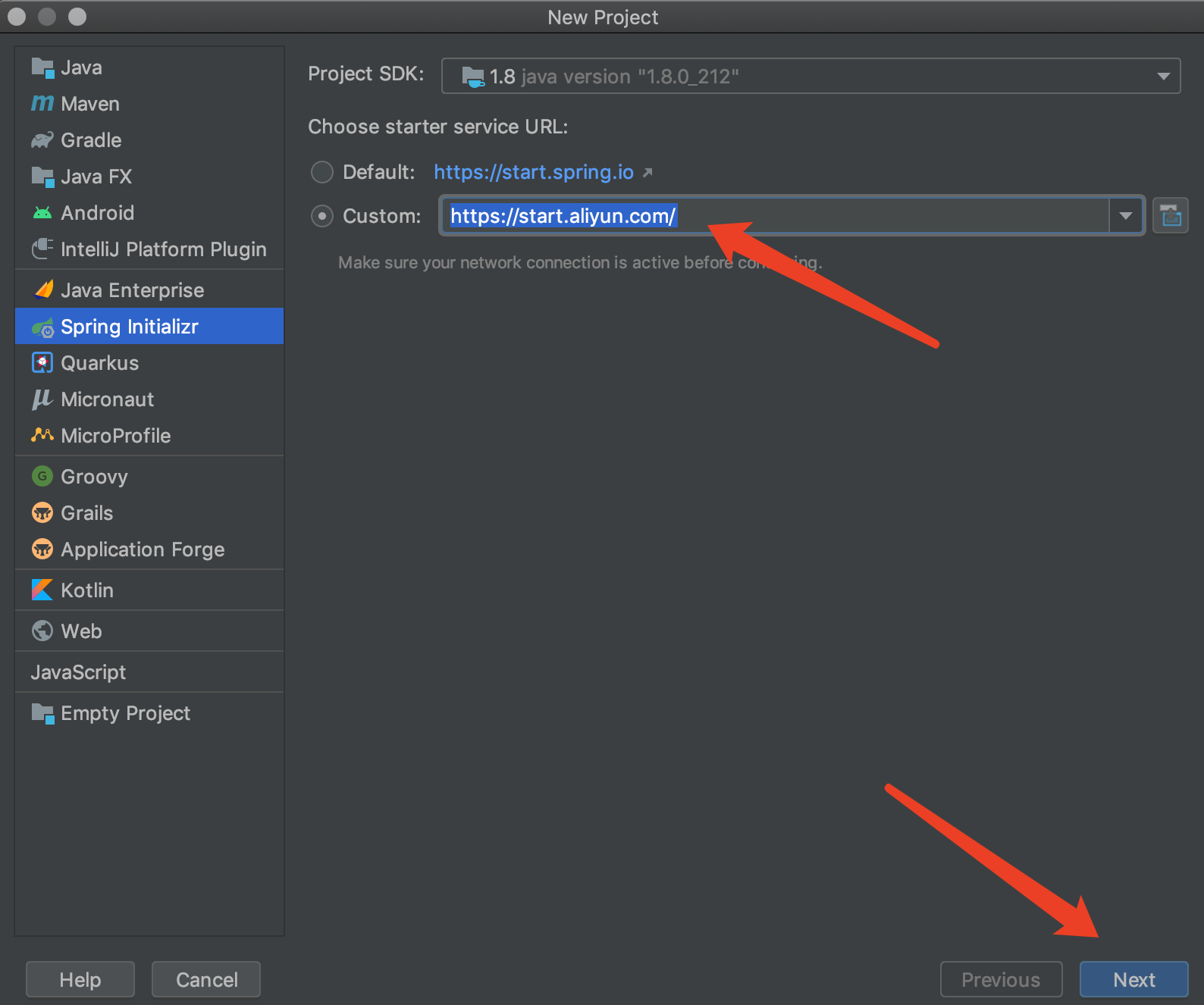This screenshot has height=1005, width=1204.
Task: Click the IntelliJ Platform Plugin icon
Action: [x=42, y=249]
